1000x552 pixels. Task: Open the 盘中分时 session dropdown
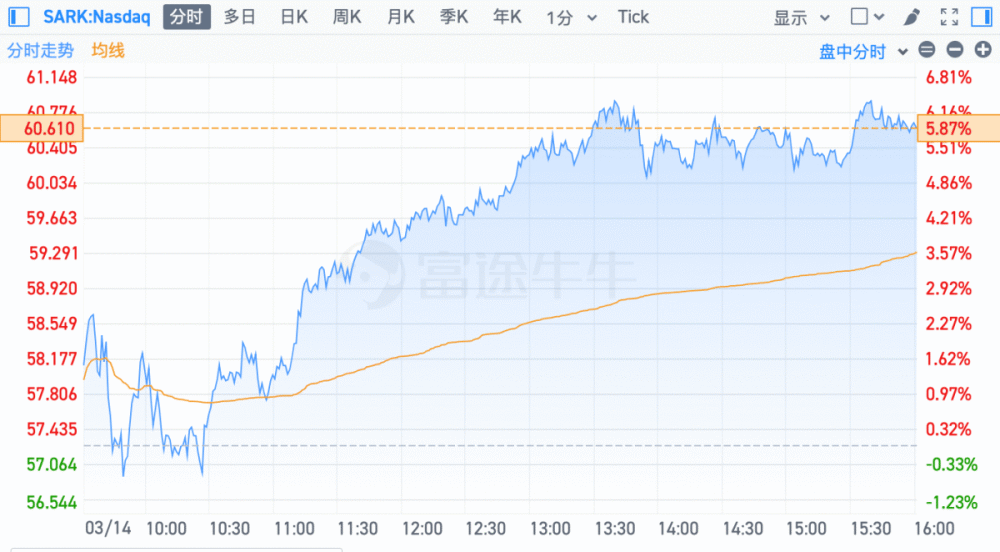[863, 51]
